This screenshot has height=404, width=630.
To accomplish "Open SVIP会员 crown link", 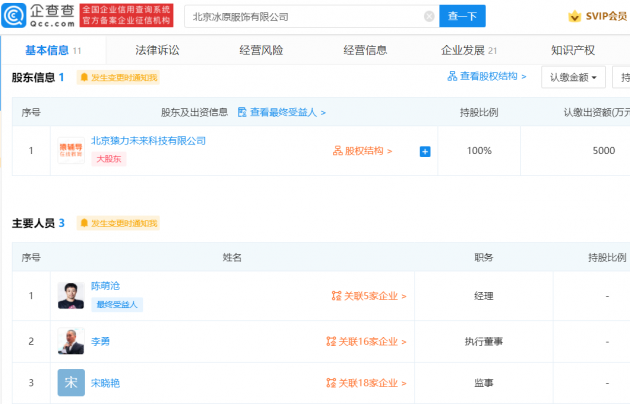I will (x=597, y=16).
